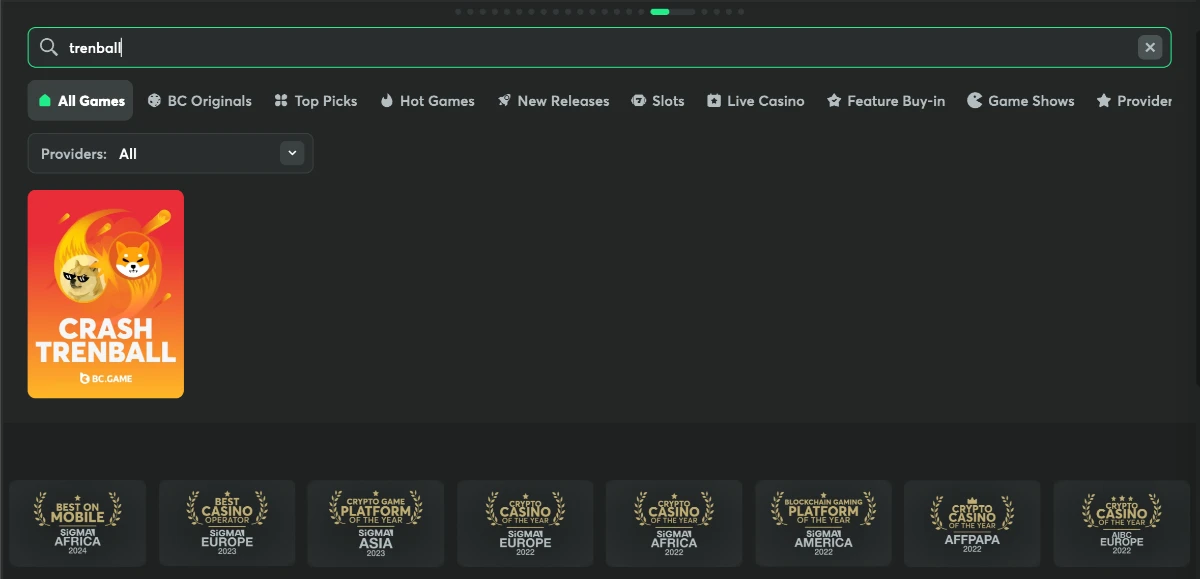Click the Hot Games flame icon
The width and height of the screenshot is (1200, 579).
coord(387,101)
